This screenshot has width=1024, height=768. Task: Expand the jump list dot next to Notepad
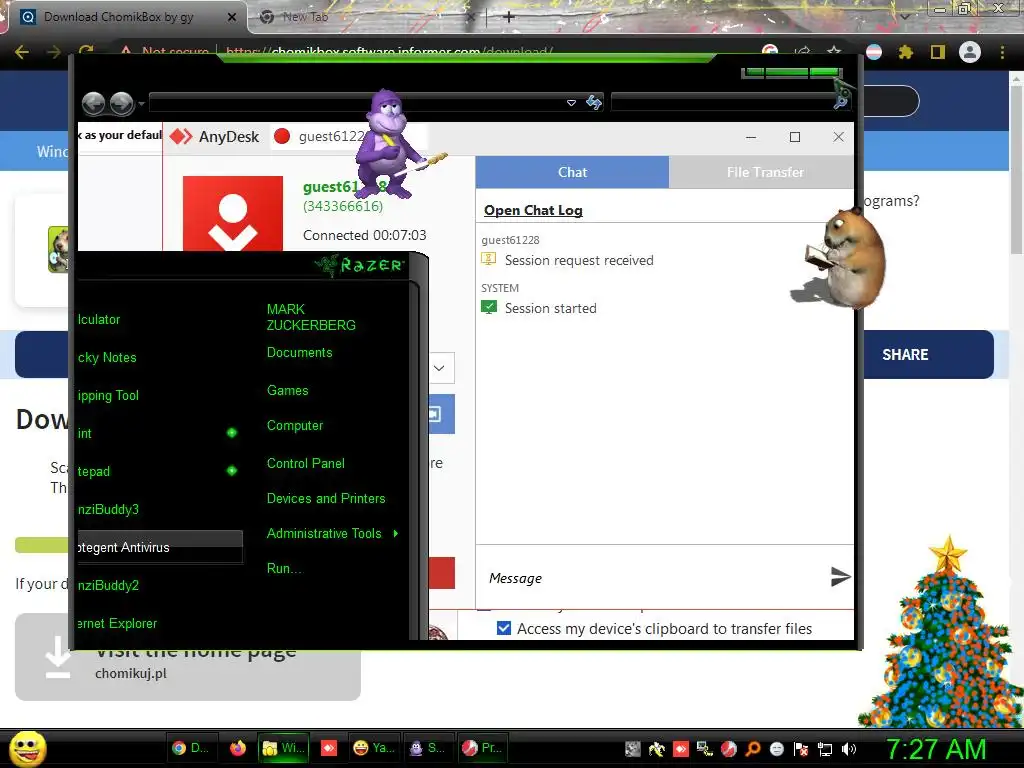(x=232, y=470)
